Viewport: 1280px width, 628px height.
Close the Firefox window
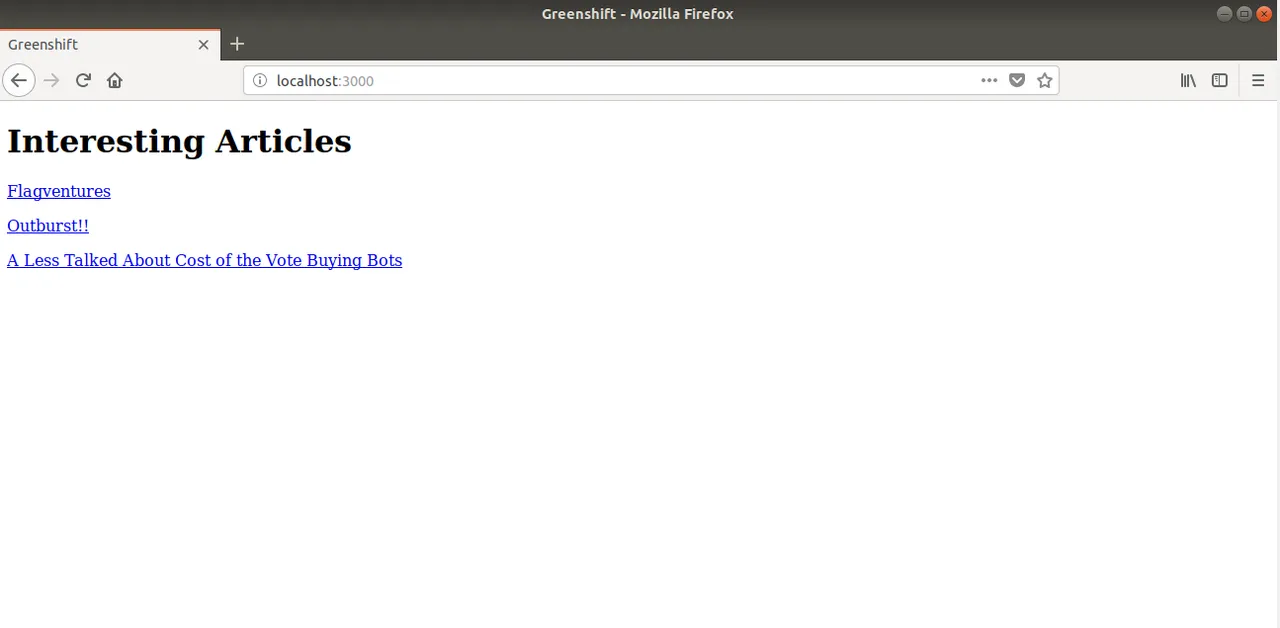click(x=1264, y=13)
